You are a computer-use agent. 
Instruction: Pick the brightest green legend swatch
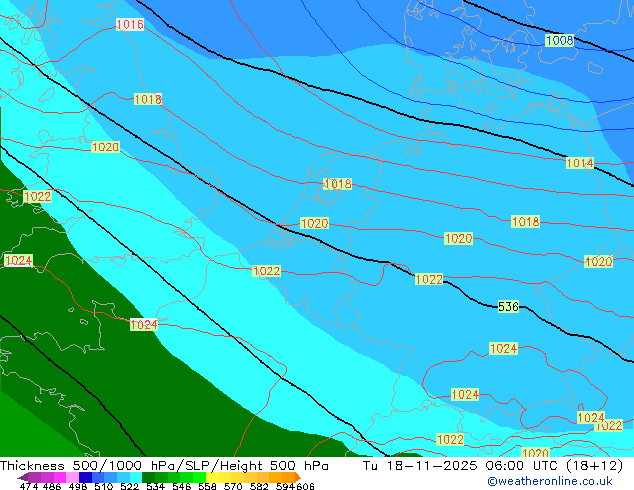[x=200, y=477]
